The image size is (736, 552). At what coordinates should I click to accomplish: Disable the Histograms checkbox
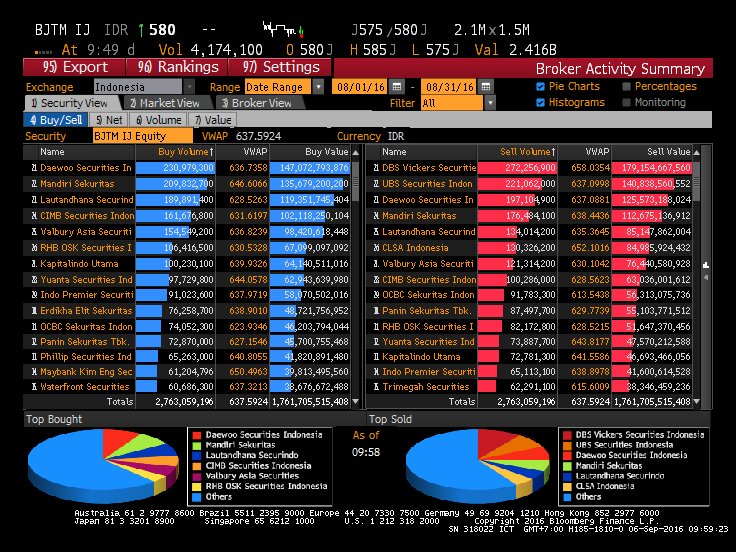click(541, 102)
